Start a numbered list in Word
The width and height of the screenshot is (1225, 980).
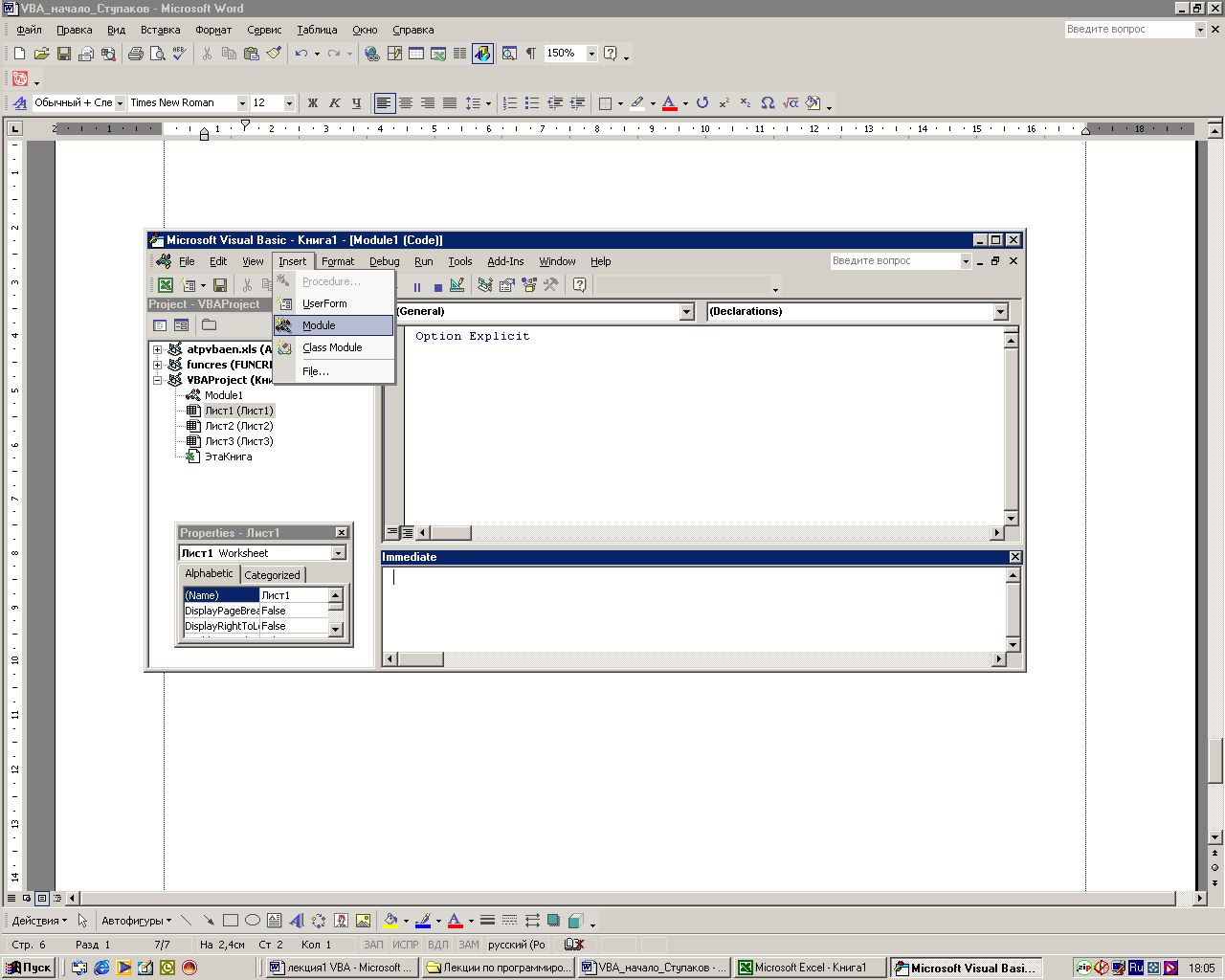click(x=510, y=102)
